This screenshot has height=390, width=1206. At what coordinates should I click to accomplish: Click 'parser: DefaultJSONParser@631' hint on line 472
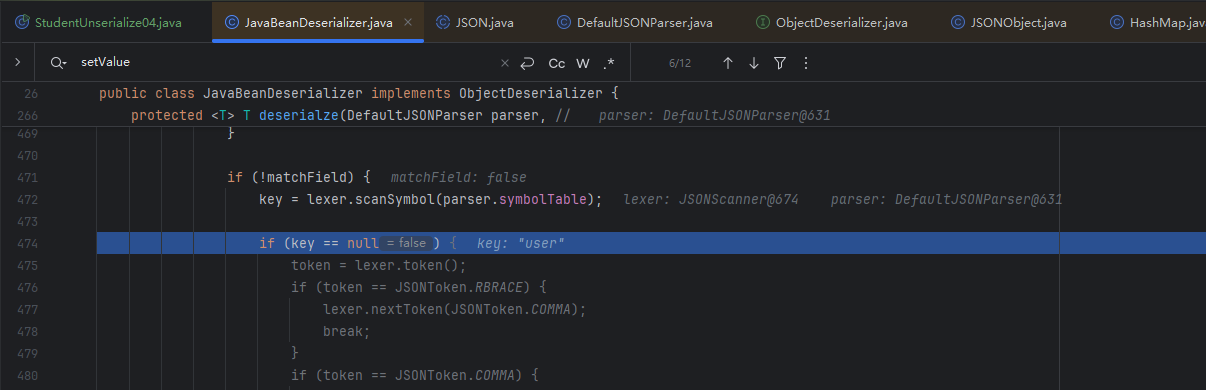click(946, 199)
